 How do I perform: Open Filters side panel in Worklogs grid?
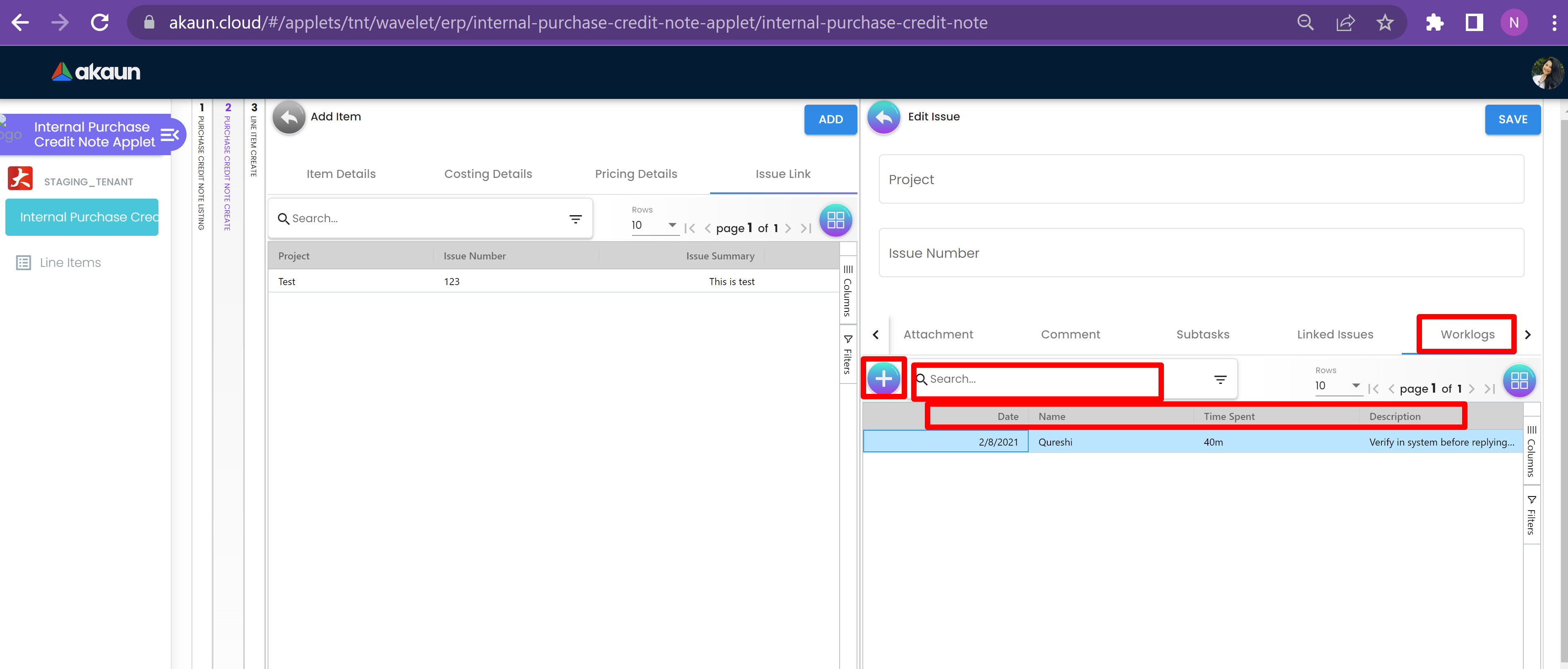point(1531,515)
